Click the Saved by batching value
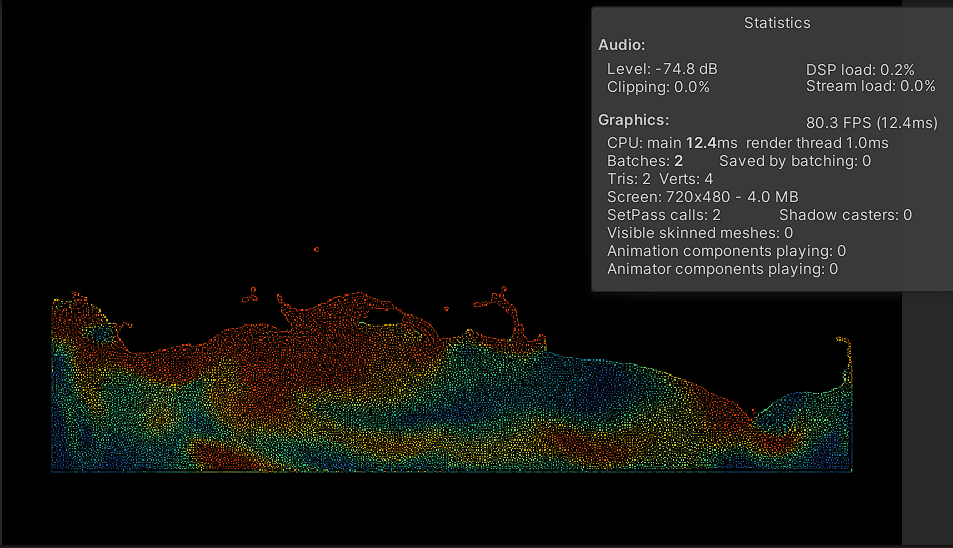The image size is (953, 548). [x=795, y=161]
